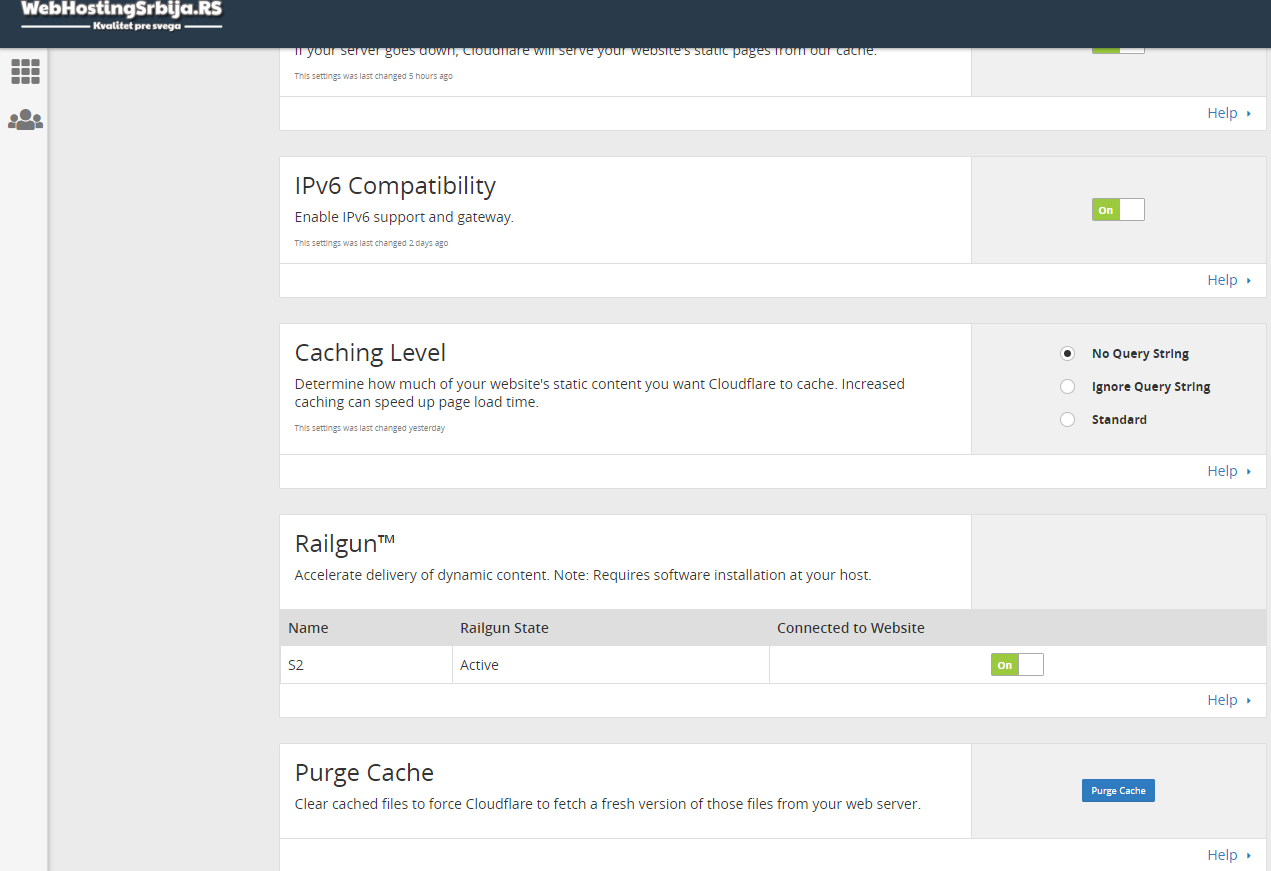Click the Caching Level heading
The image size is (1271, 871).
tap(370, 353)
